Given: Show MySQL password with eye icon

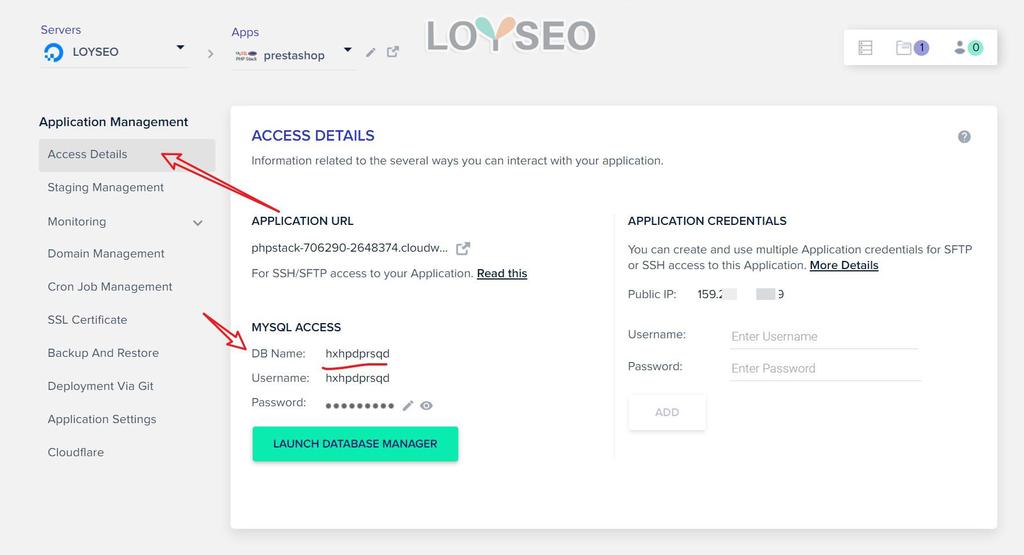Looking at the screenshot, I should tap(427, 405).
